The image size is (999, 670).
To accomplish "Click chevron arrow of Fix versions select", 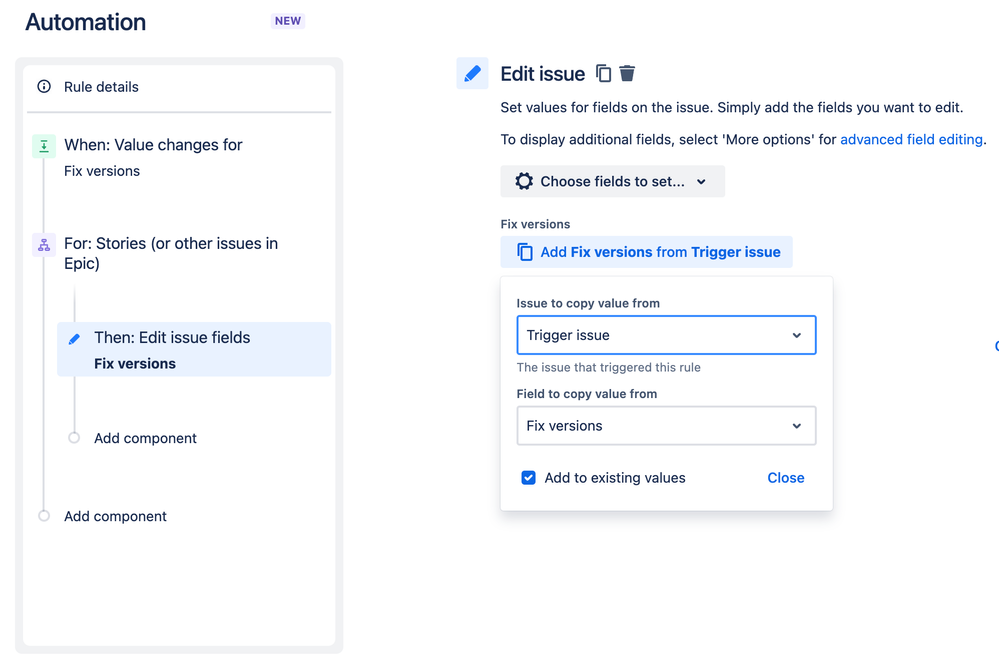I will (796, 425).
